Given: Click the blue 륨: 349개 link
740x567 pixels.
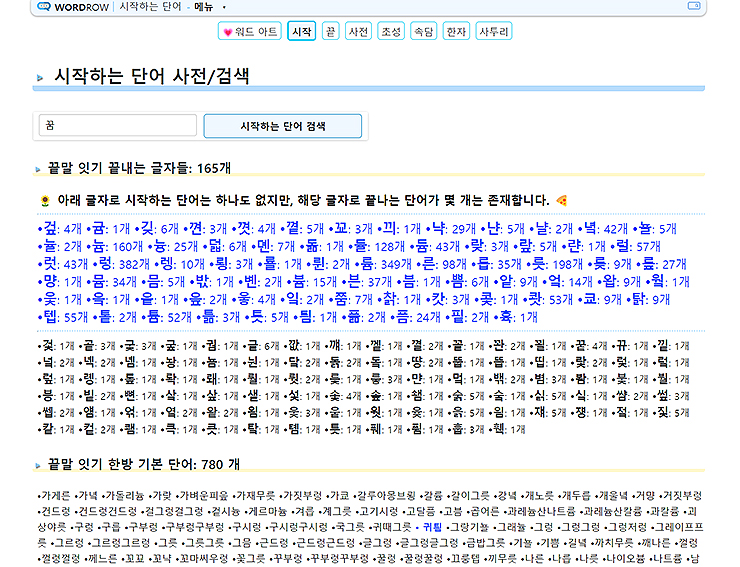Looking at the screenshot, I should pyautogui.click(x=387, y=264).
